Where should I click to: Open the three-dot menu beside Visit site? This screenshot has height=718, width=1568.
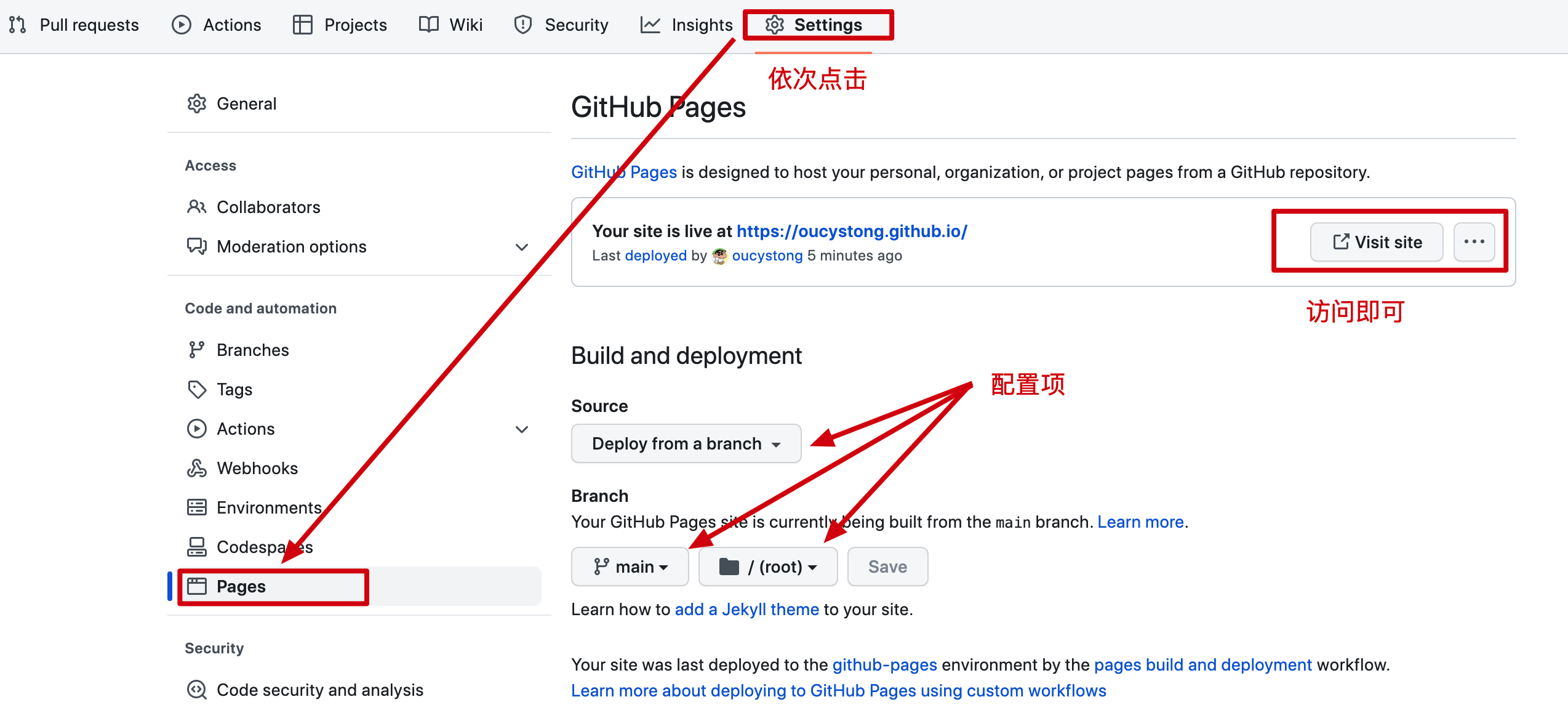[1474, 242]
